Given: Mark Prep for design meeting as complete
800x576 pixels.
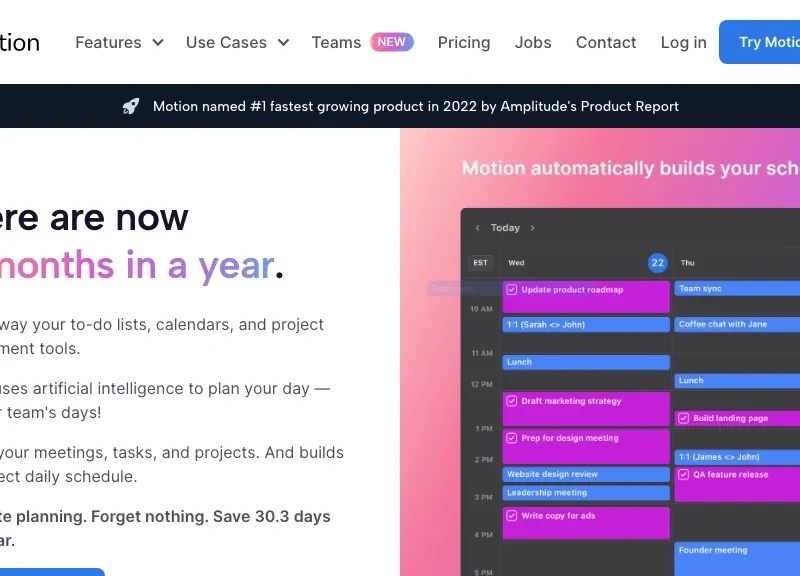Looking at the screenshot, I should tap(512, 438).
